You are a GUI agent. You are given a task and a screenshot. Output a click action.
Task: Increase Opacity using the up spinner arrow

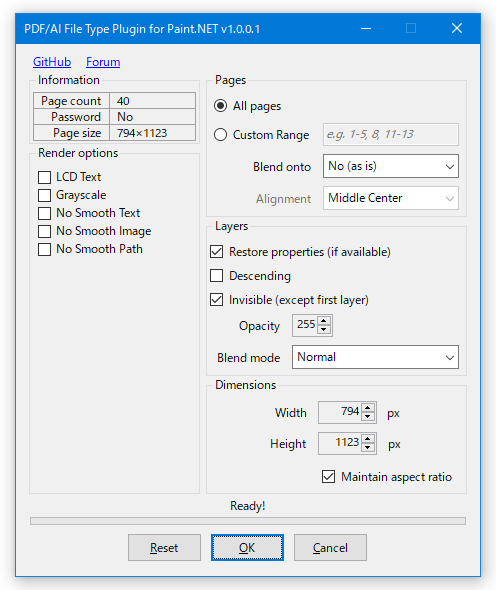coord(324,321)
